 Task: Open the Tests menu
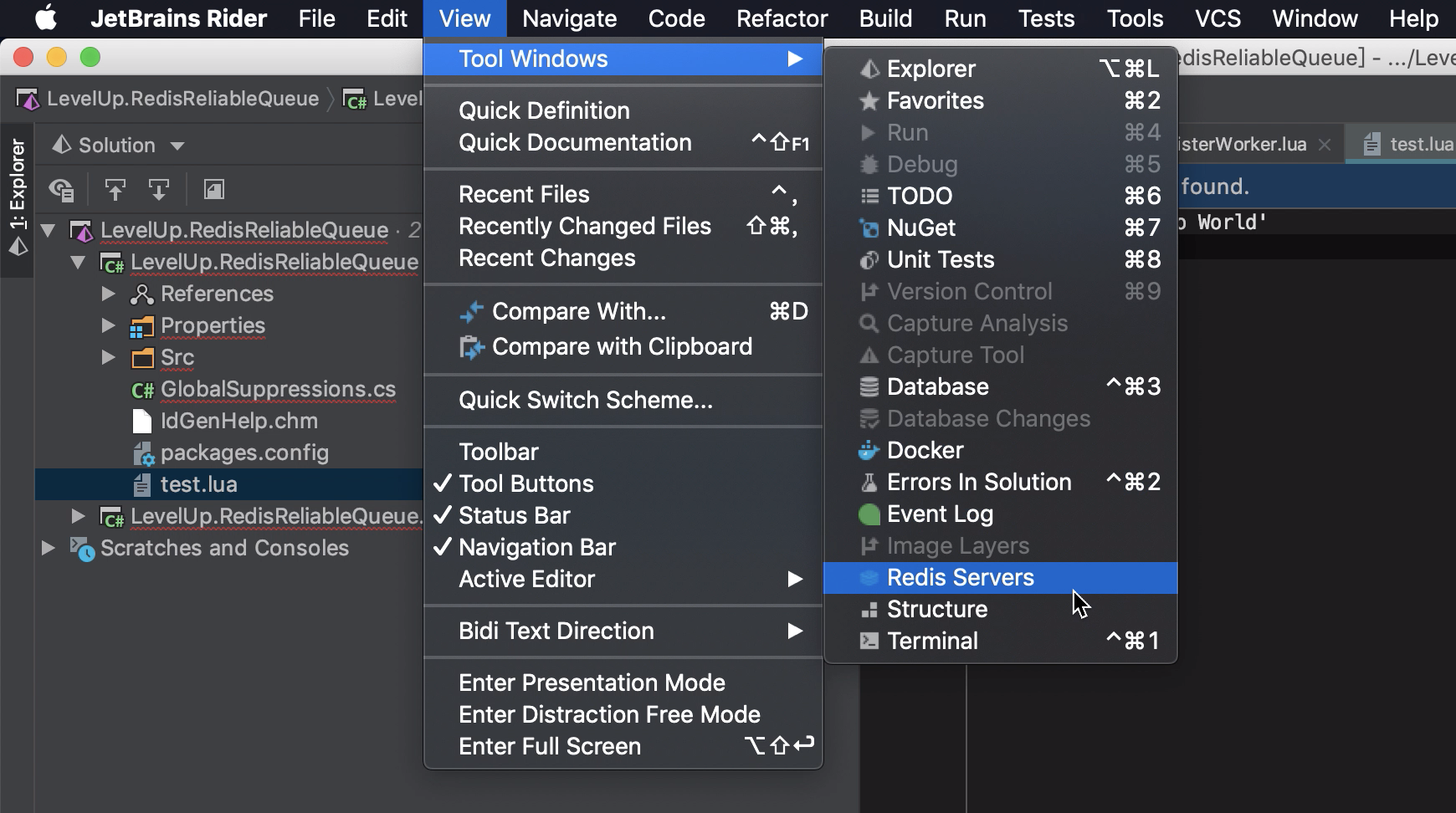1046,18
